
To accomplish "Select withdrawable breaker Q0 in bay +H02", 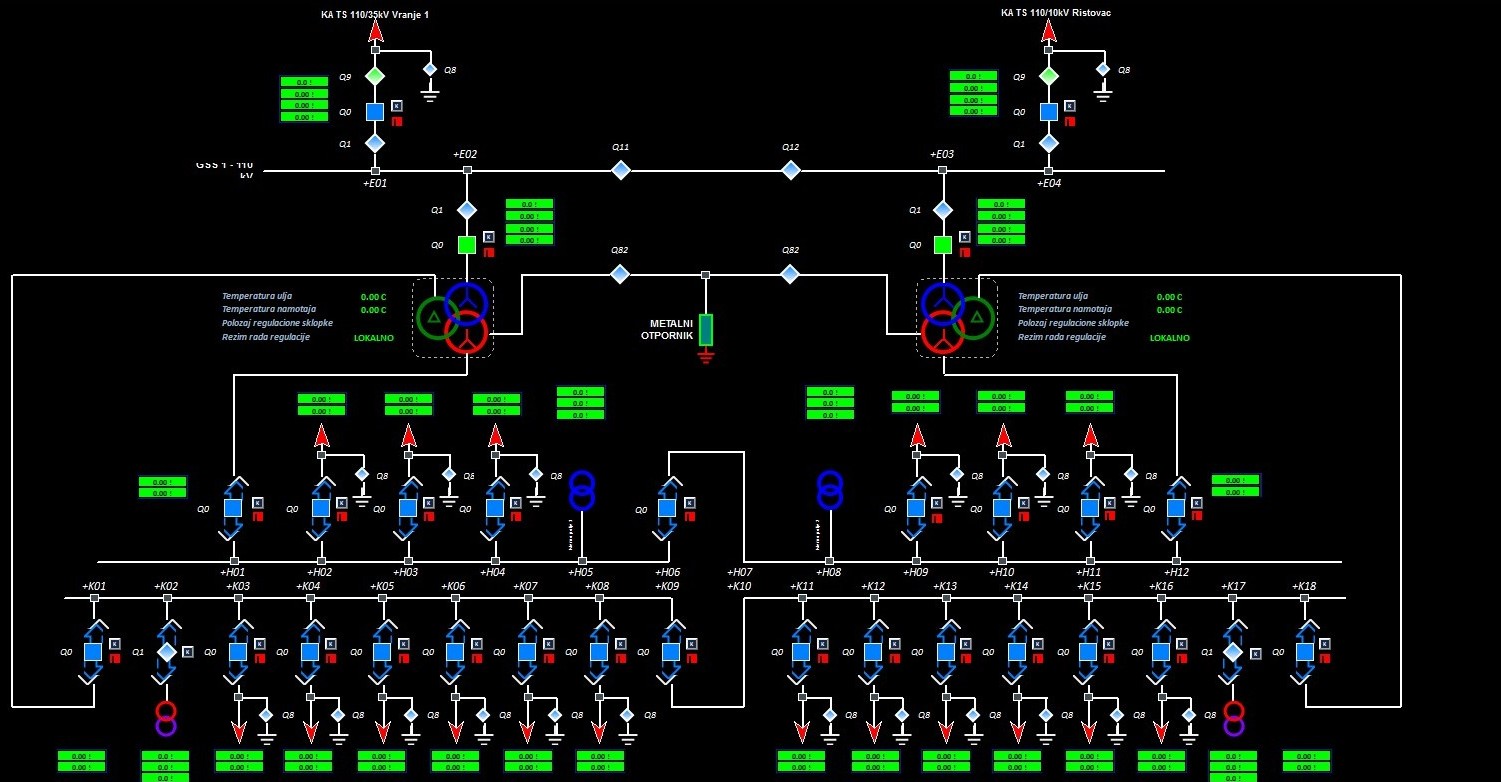I will click(x=321, y=508).
